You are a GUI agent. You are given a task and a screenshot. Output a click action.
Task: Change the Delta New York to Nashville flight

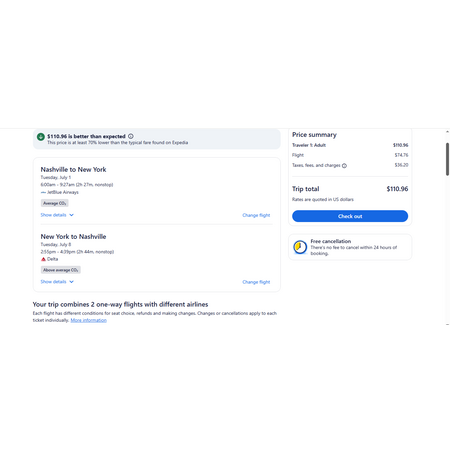[x=256, y=282]
